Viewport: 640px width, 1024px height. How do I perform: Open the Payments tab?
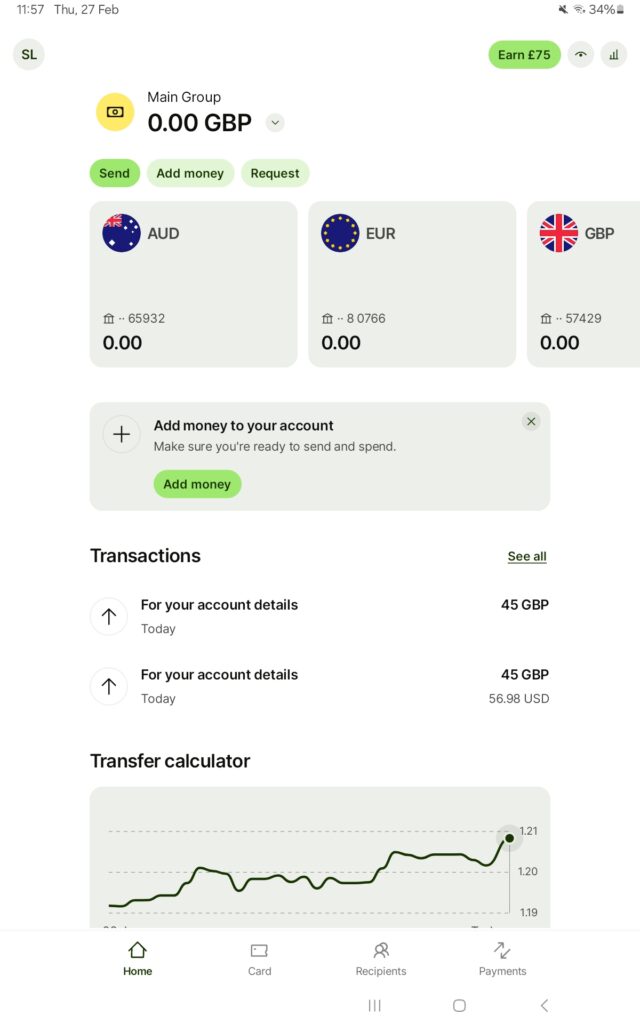tap(502, 958)
